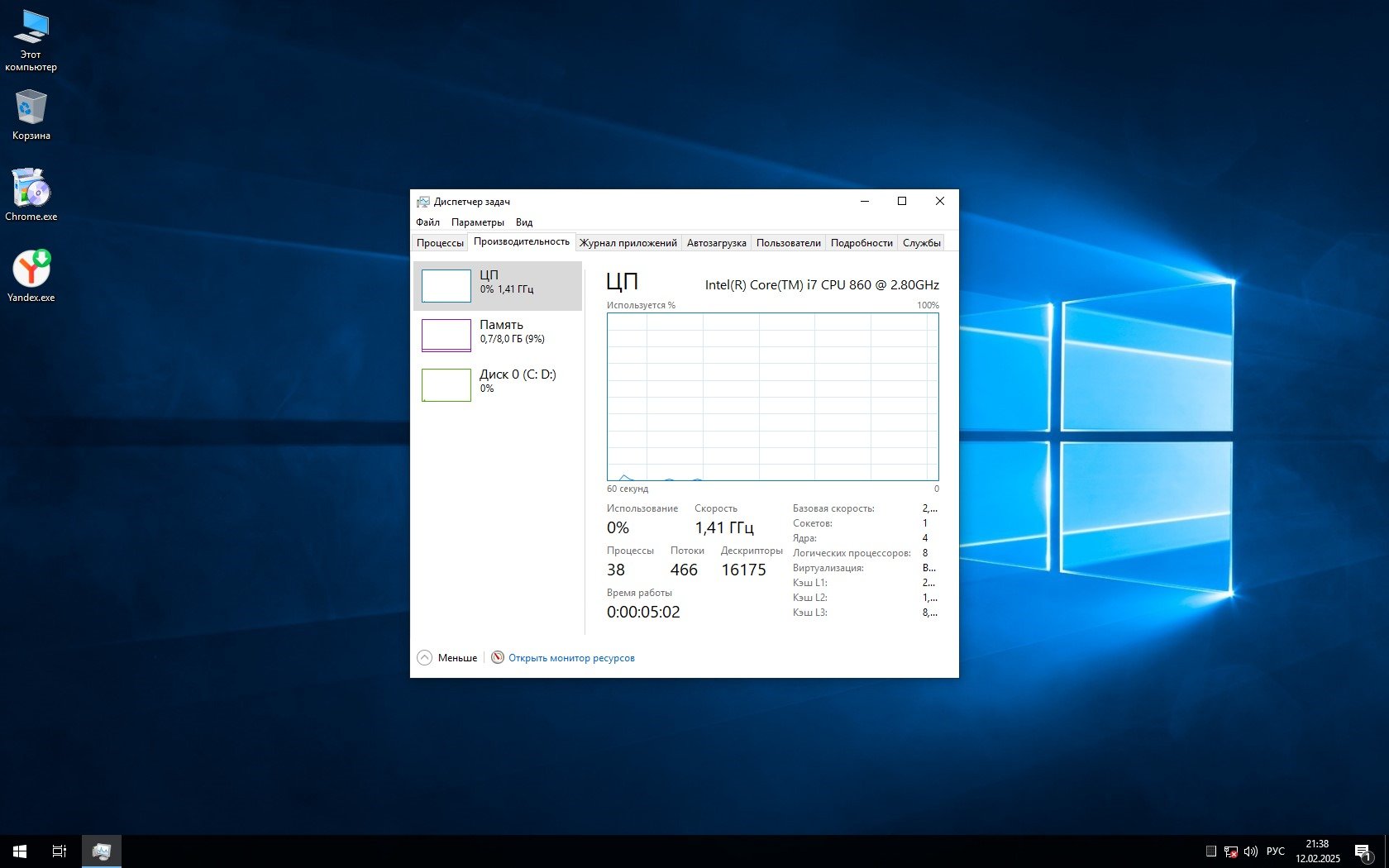The width and height of the screenshot is (1389, 868).
Task: Collapse Task Manager with the Меньше button
Action: coord(447,658)
